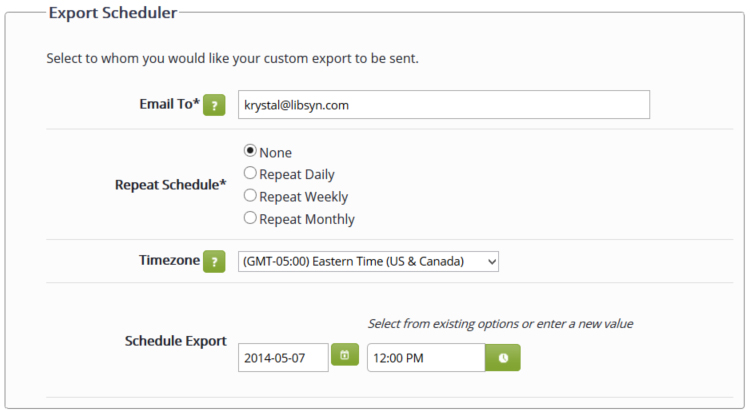The height and width of the screenshot is (414, 750).
Task: Choose Repeat Daily radio button
Action: click(x=250, y=173)
